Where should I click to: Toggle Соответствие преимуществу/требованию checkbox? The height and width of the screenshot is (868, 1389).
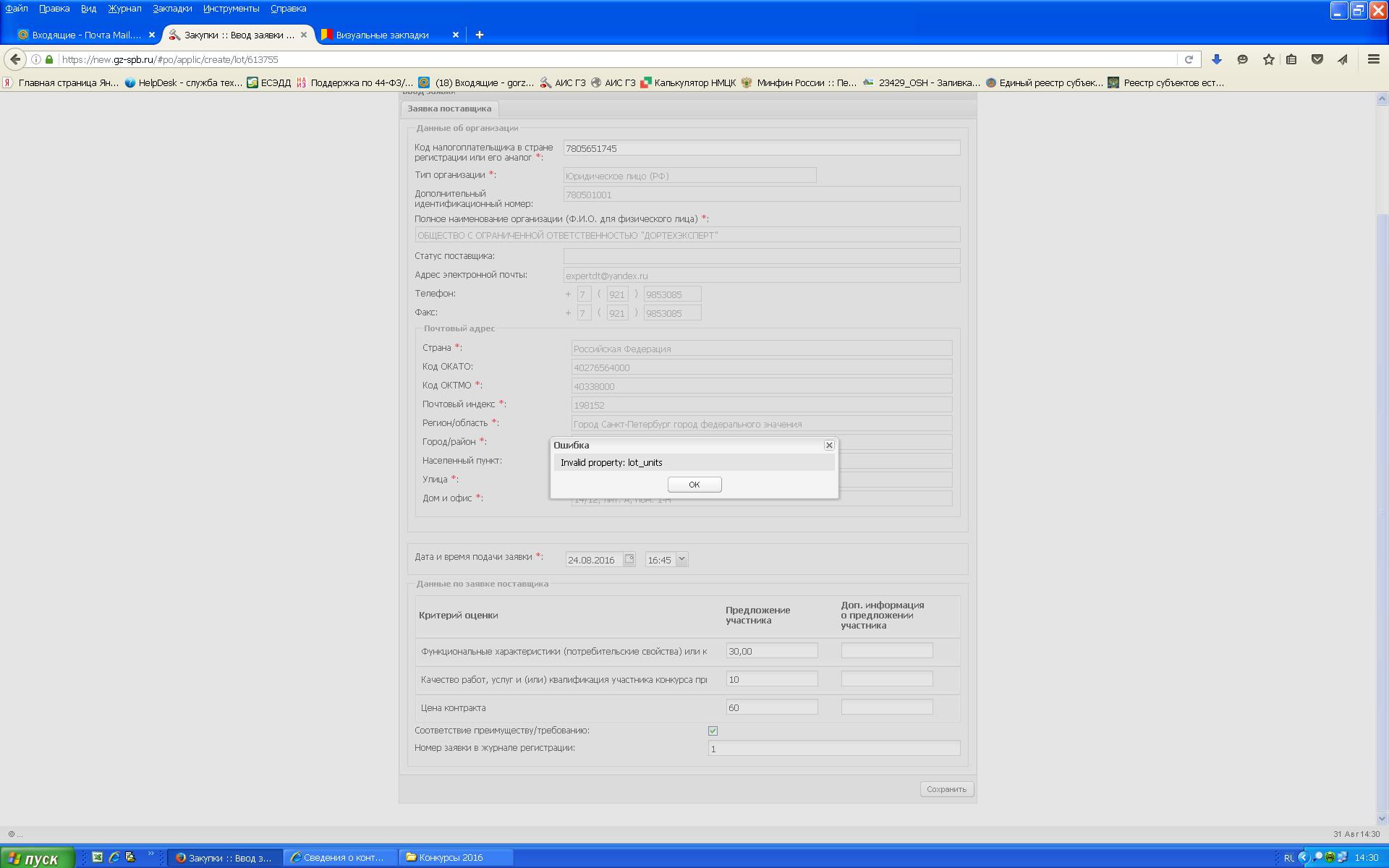[713, 731]
